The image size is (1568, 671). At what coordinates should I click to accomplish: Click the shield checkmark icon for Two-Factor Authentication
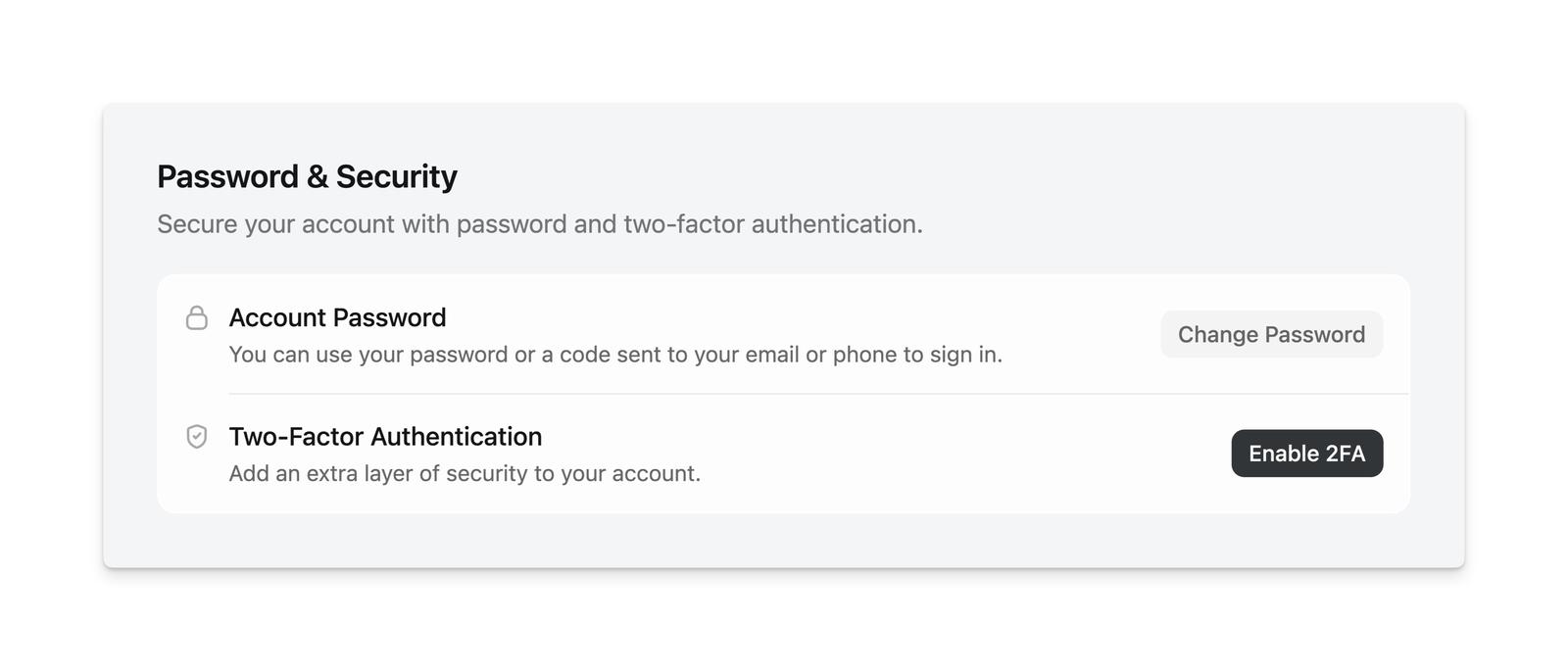tap(197, 437)
